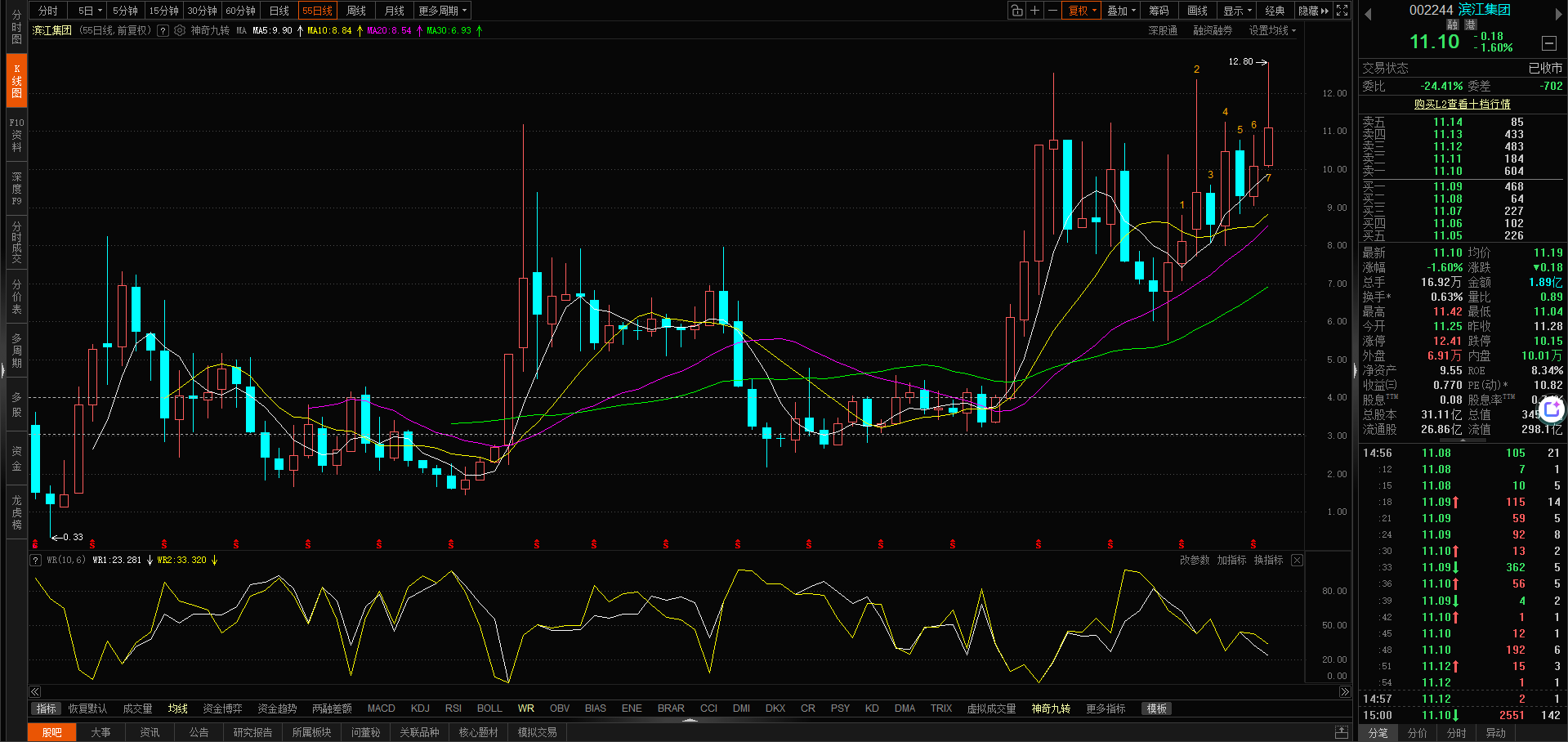
Task: Go to previous stock with left arrow
Action: (x=1368, y=14)
